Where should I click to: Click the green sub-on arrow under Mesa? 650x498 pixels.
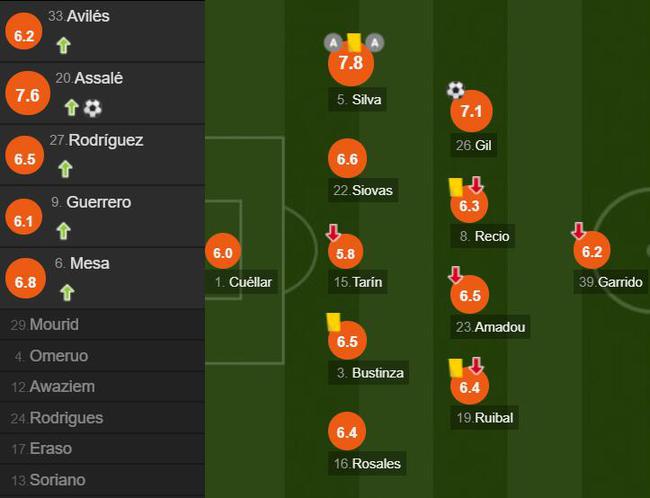67,292
